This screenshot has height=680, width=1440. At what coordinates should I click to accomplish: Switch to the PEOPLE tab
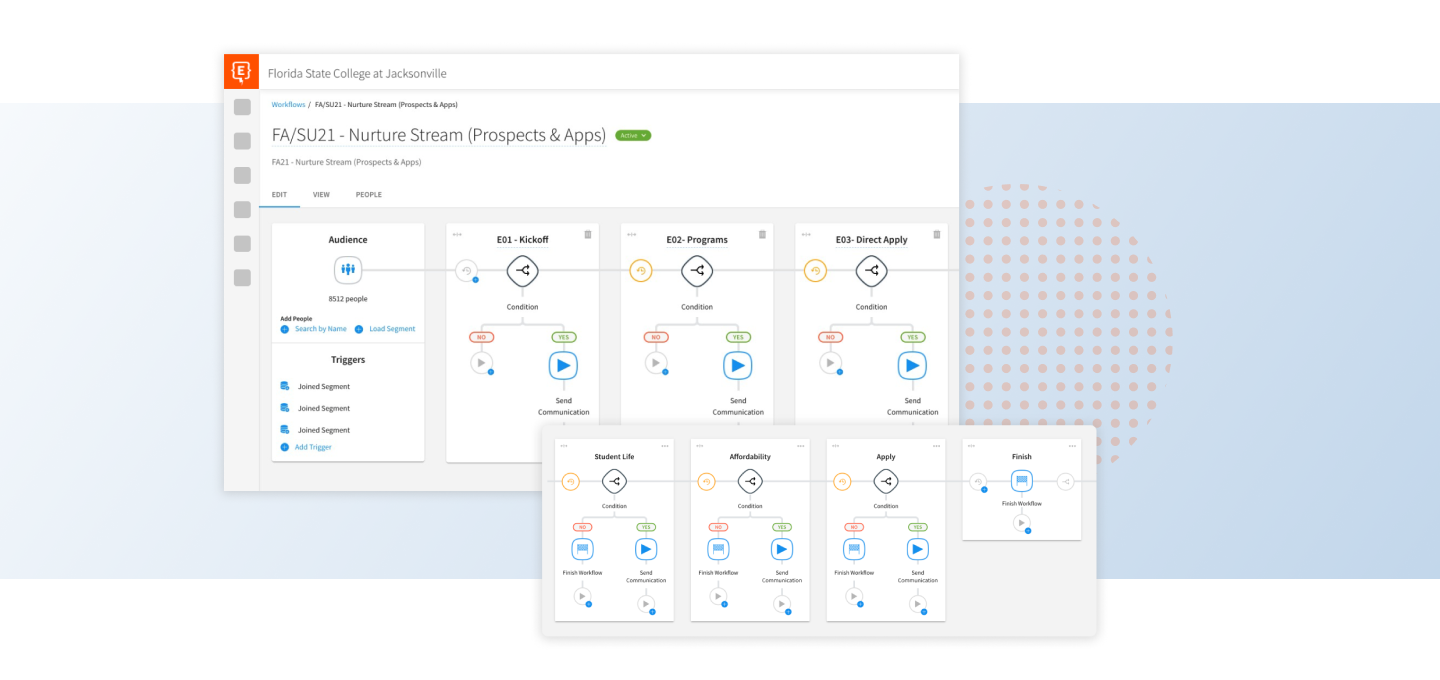click(369, 195)
